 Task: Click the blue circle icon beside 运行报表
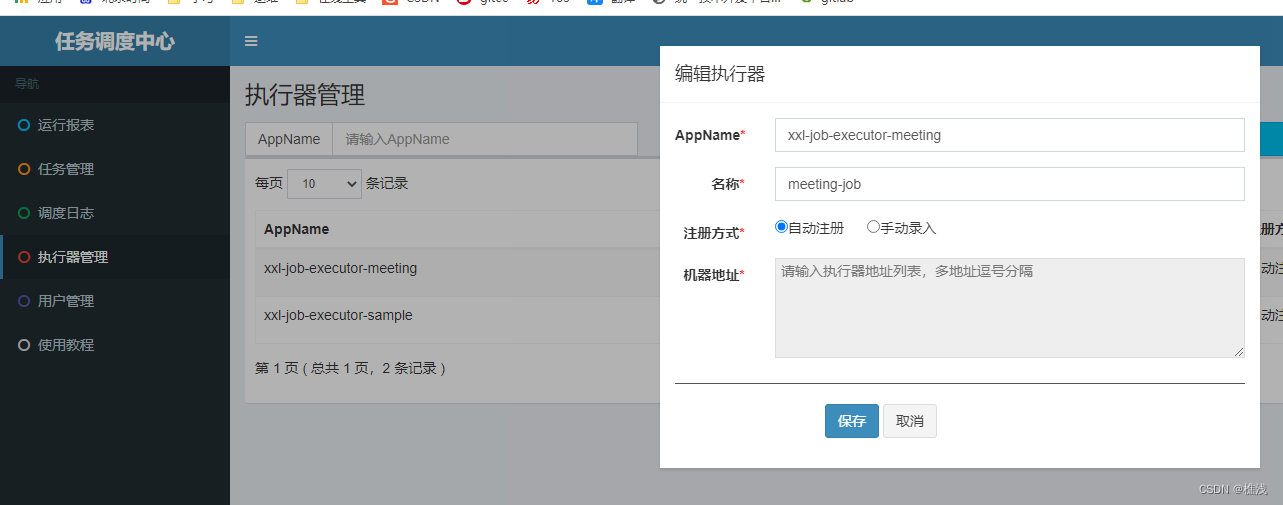[24, 125]
